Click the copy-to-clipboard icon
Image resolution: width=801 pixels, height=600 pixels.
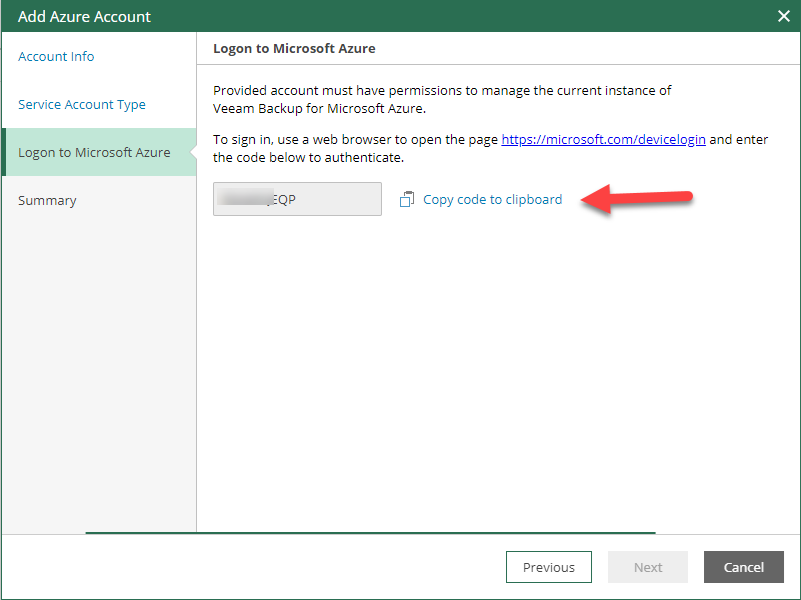[x=407, y=199]
